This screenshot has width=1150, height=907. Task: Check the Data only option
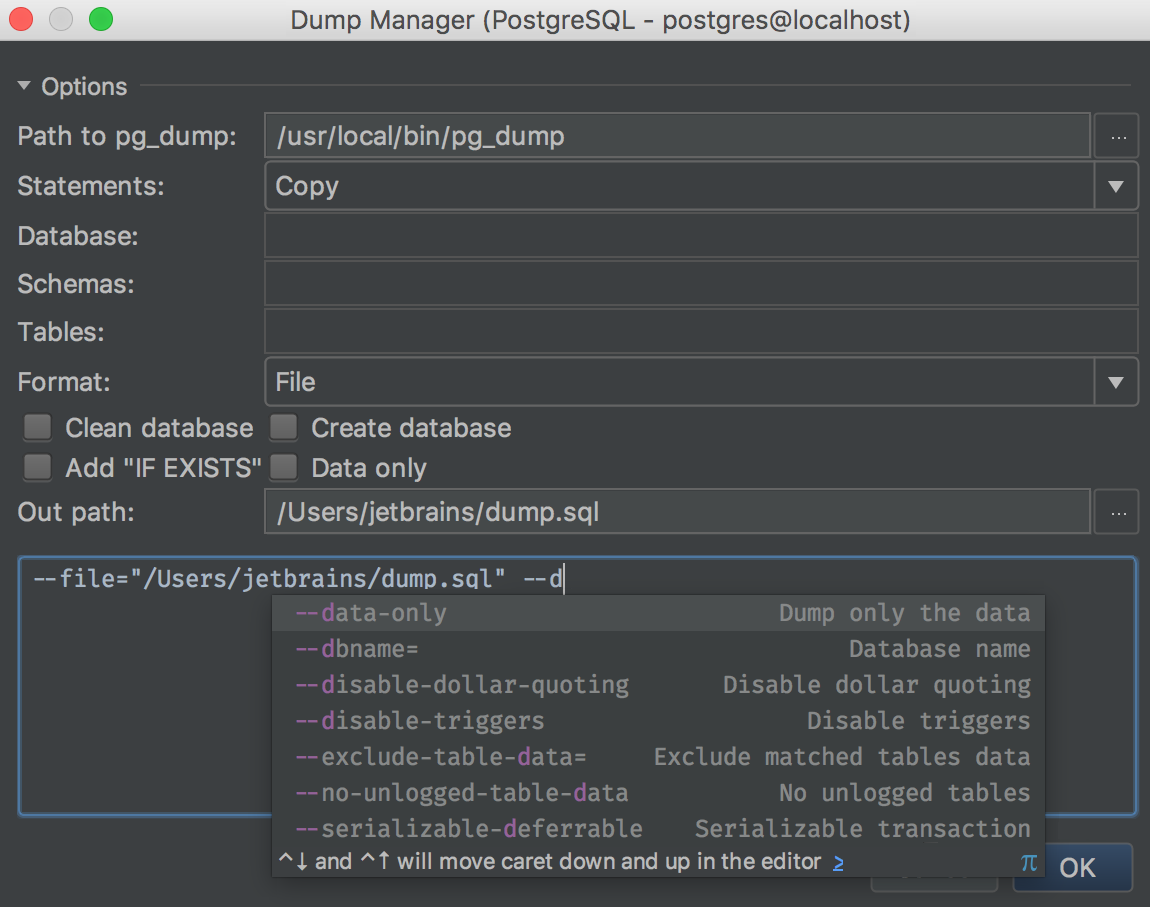click(283, 467)
